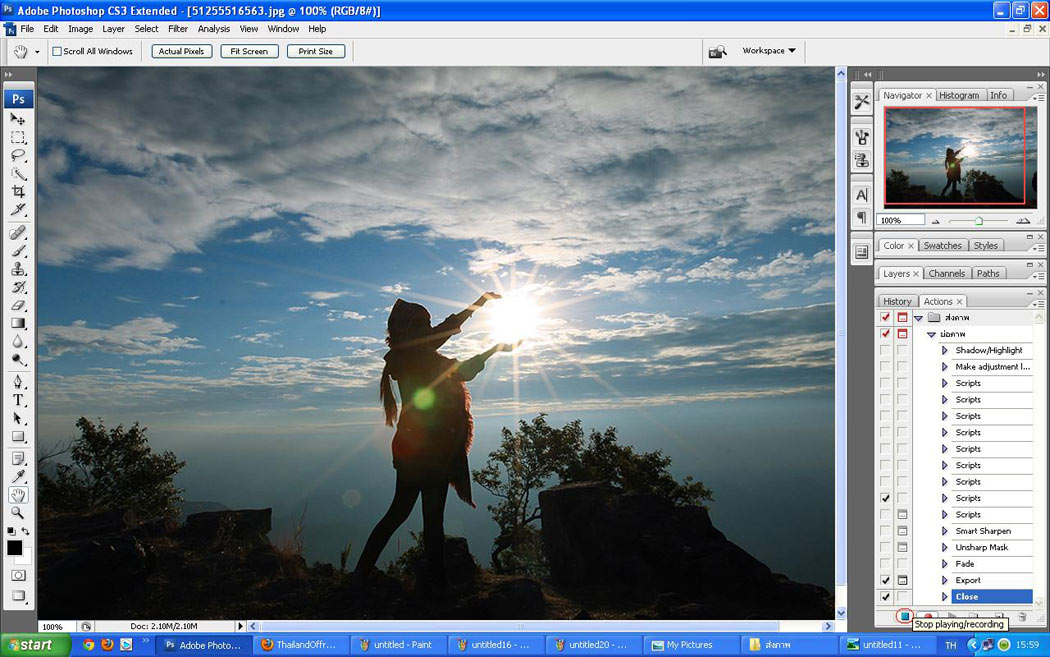This screenshot has width=1050, height=657.
Task: Click the foreground color swatch
Action: tap(15, 548)
